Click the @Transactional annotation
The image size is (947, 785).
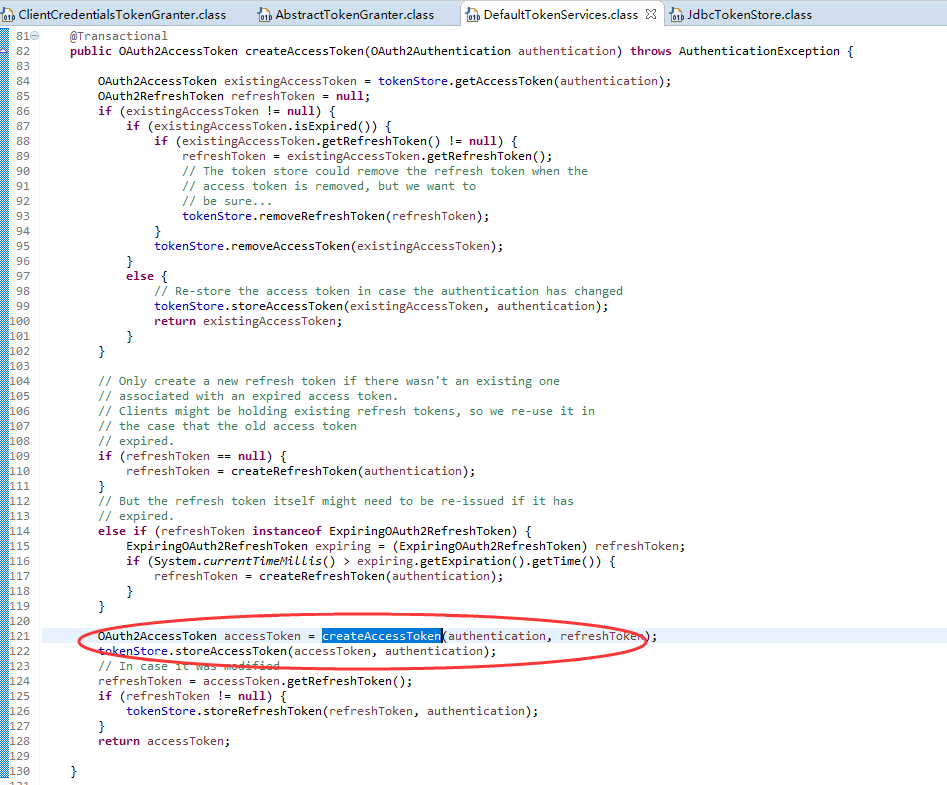pyautogui.click(x=118, y=36)
